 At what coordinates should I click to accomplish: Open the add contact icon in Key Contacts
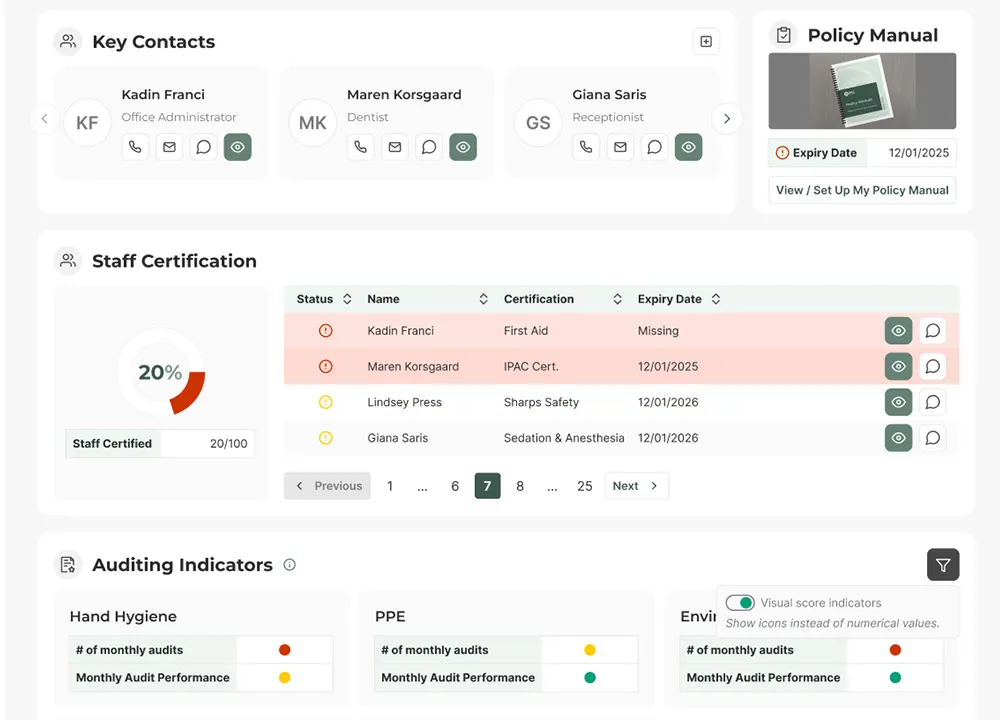706,41
